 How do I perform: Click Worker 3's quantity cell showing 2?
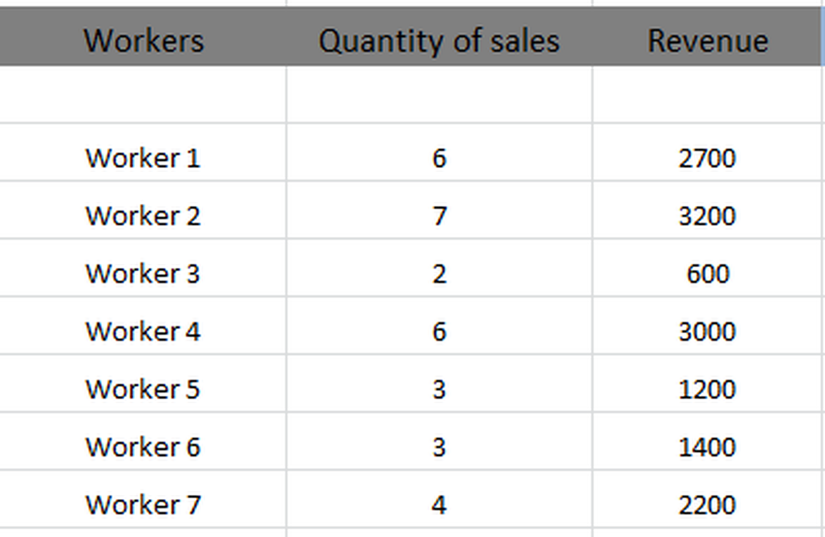(439, 274)
